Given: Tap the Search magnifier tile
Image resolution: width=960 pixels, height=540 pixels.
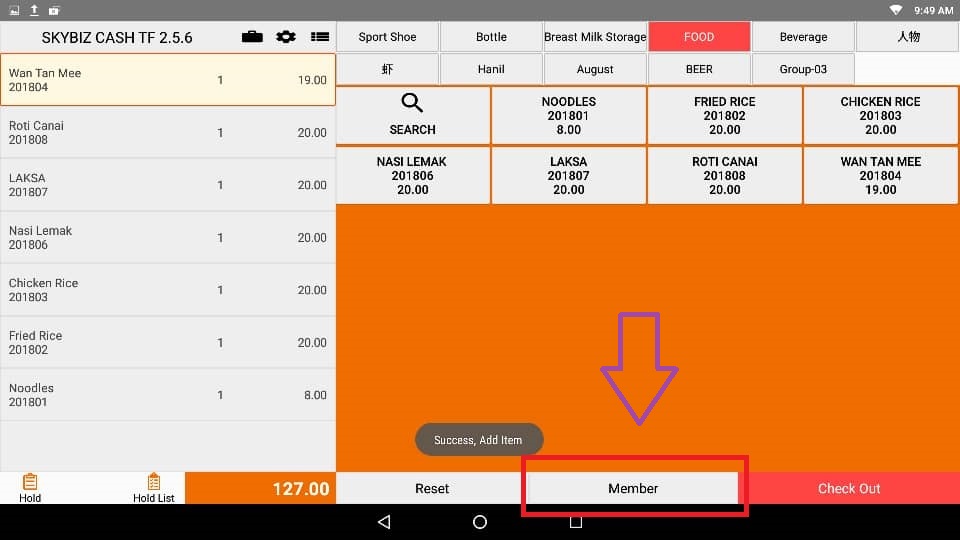Looking at the screenshot, I should point(413,115).
